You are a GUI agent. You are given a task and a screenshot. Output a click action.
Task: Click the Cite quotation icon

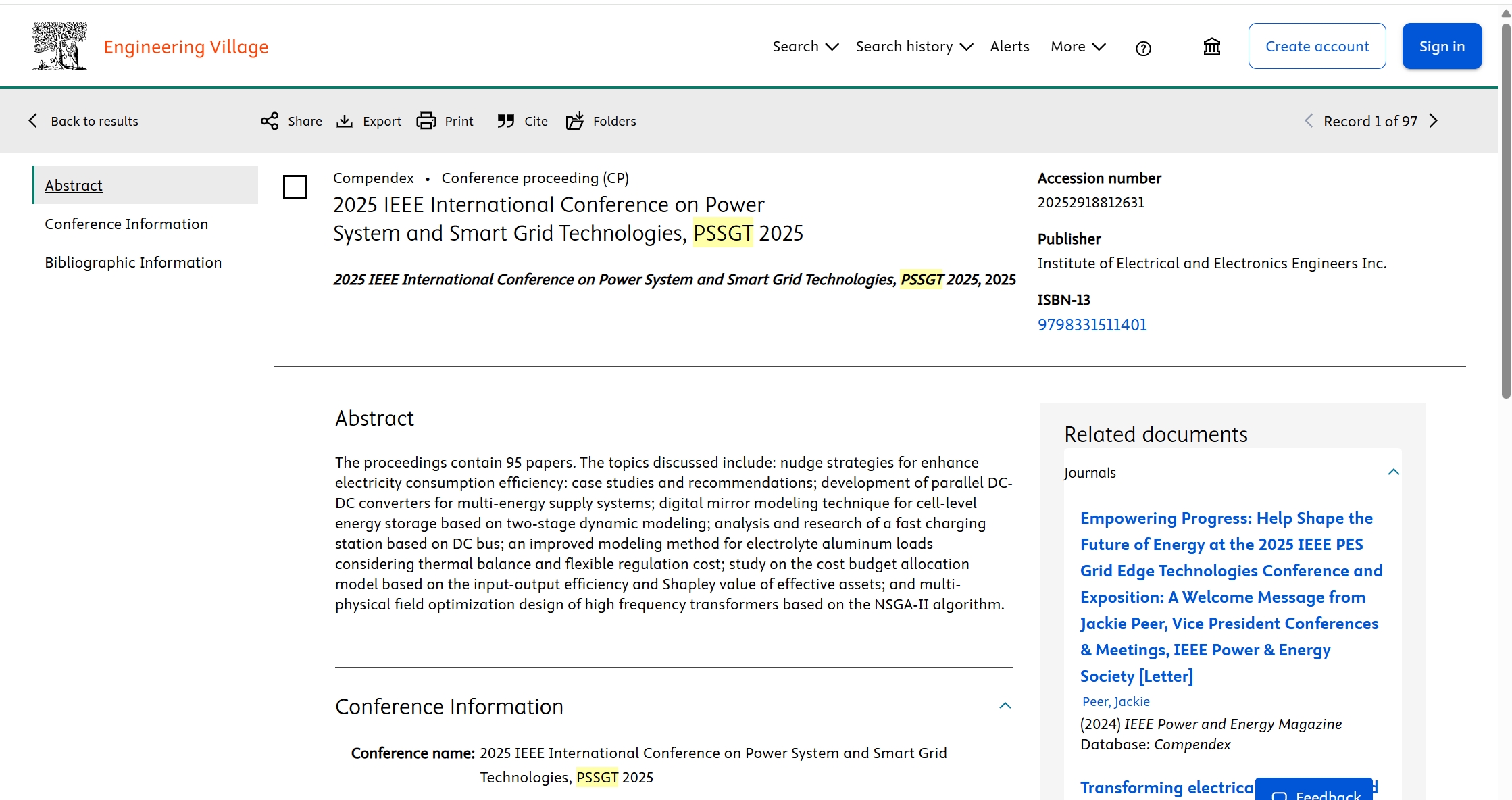coord(505,121)
